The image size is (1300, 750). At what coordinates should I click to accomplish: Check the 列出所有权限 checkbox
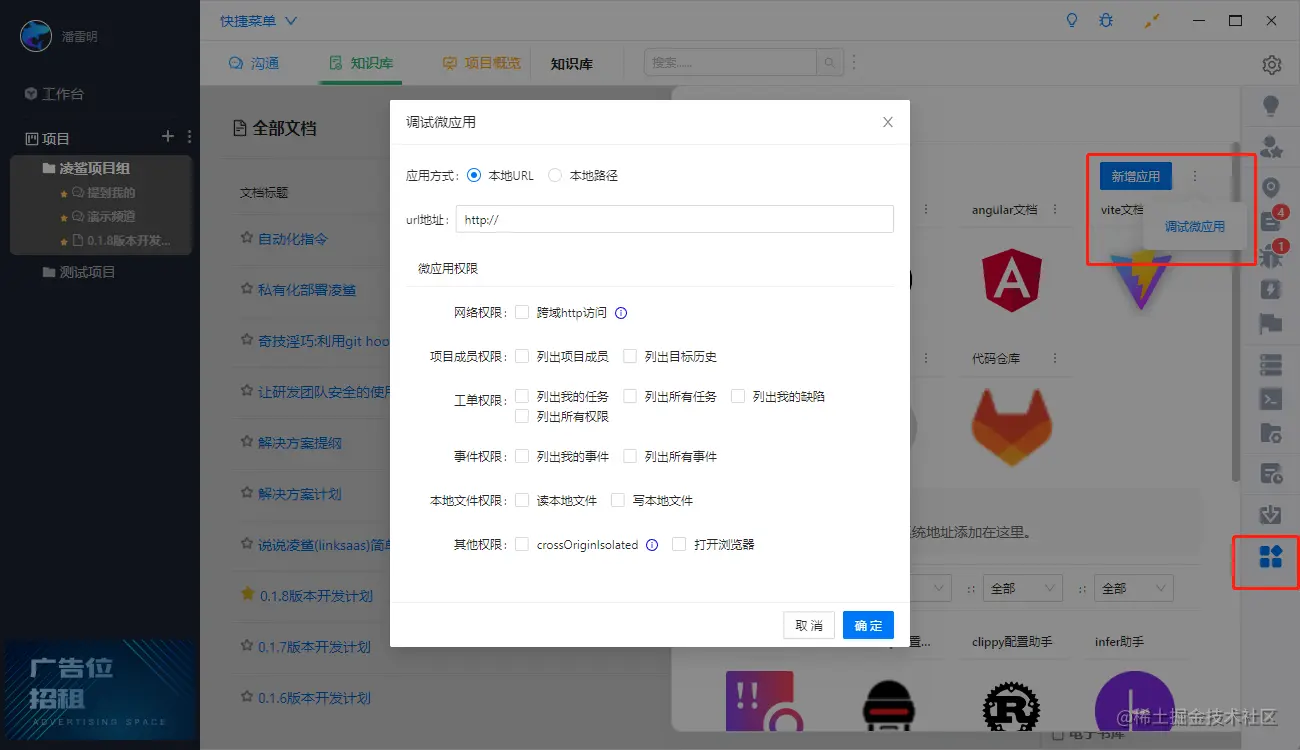point(522,416)
